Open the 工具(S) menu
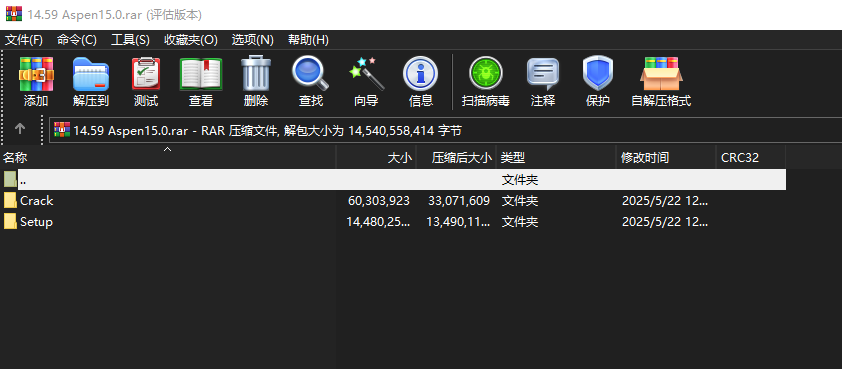 point(130,40)
